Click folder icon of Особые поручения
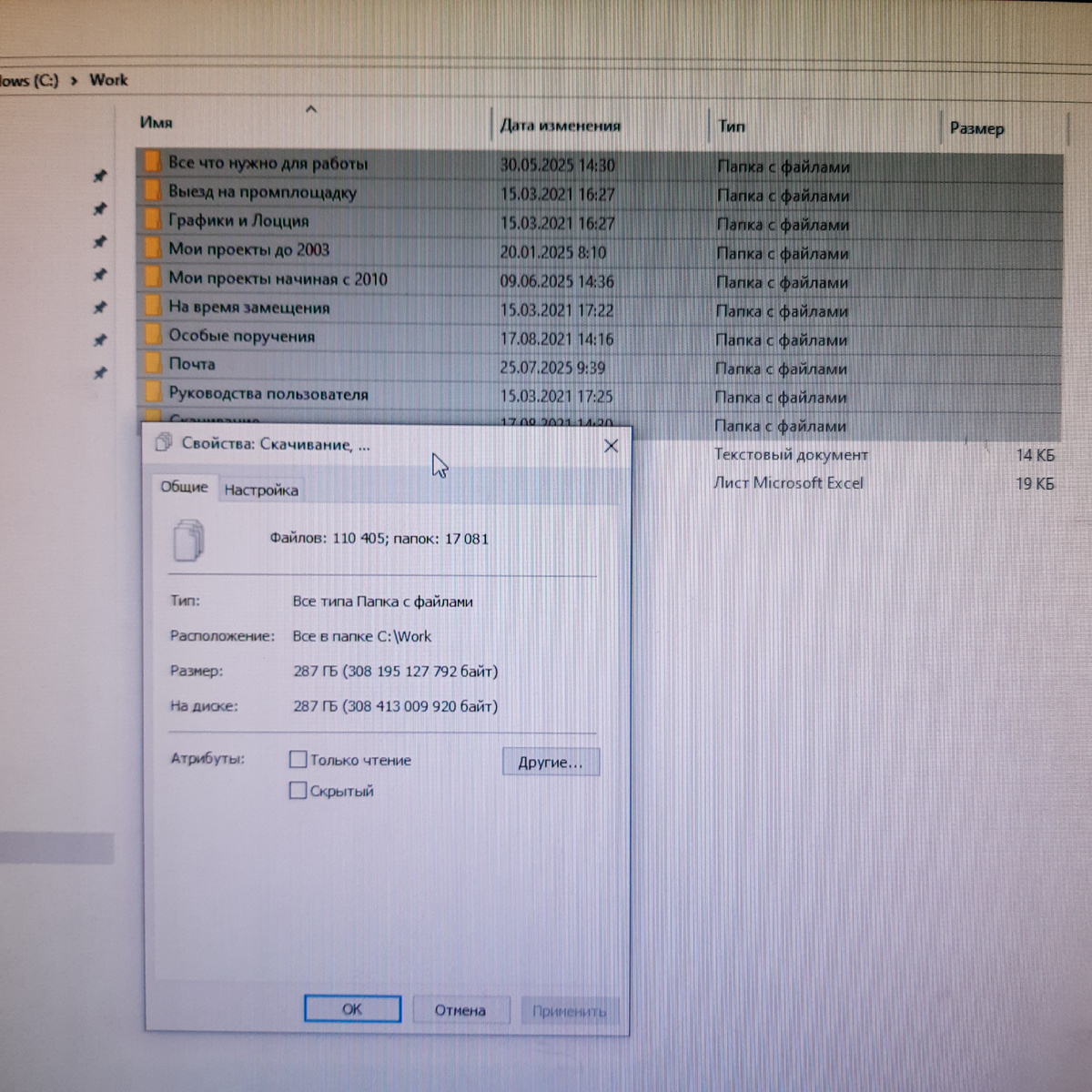The height and width of the screenshot is (1092, 1092). pyautogui.click(x=151, y=336)
